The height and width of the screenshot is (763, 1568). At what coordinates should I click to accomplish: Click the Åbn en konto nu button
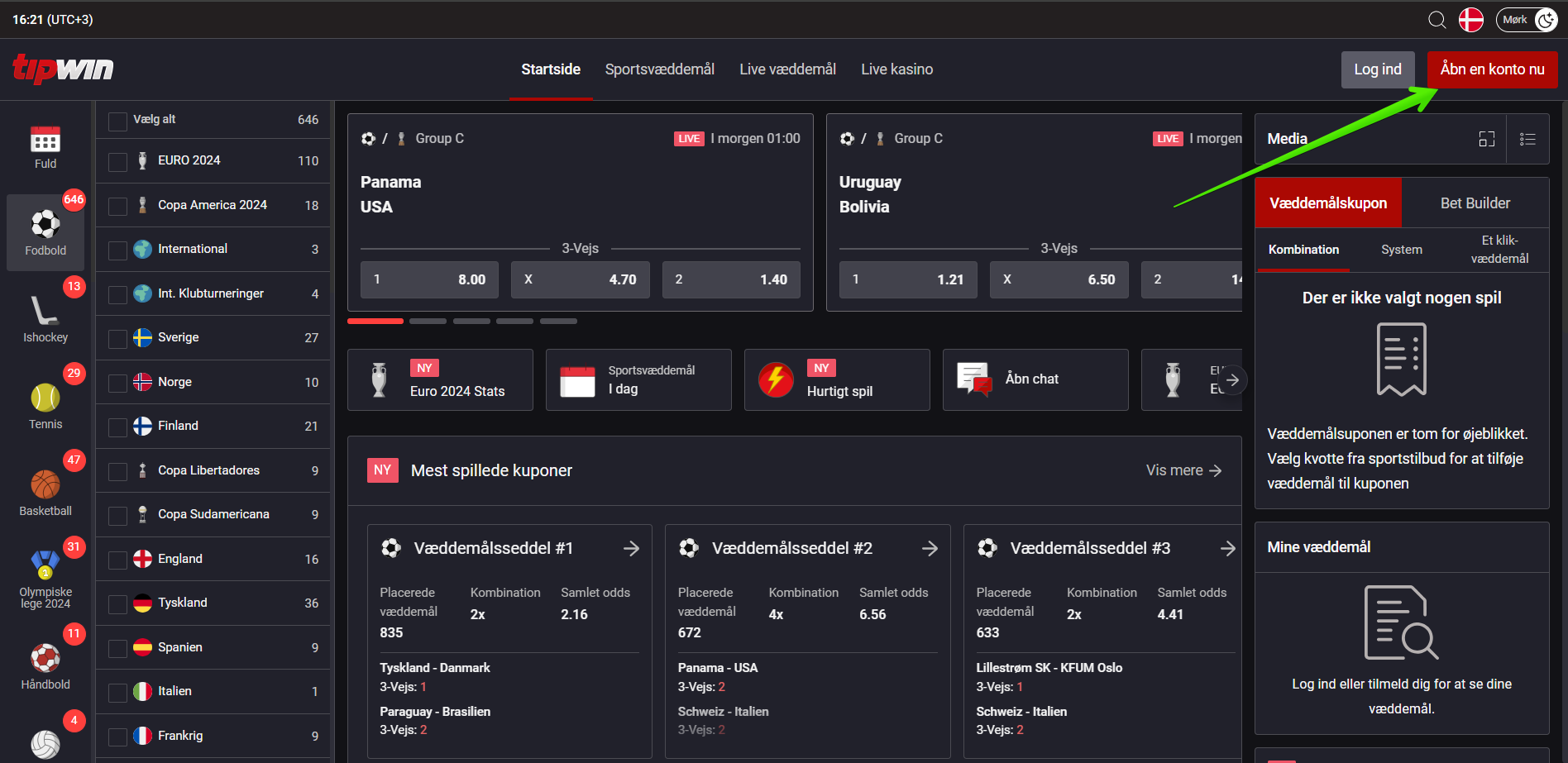1492,69
